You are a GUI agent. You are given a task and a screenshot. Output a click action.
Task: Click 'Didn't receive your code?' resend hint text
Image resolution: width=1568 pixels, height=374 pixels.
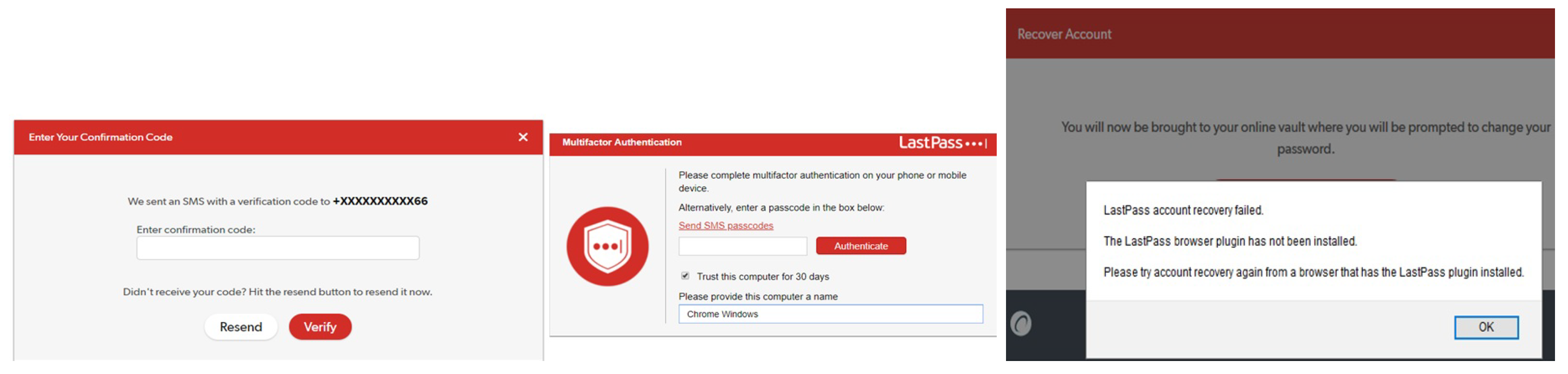pos(278,292)
